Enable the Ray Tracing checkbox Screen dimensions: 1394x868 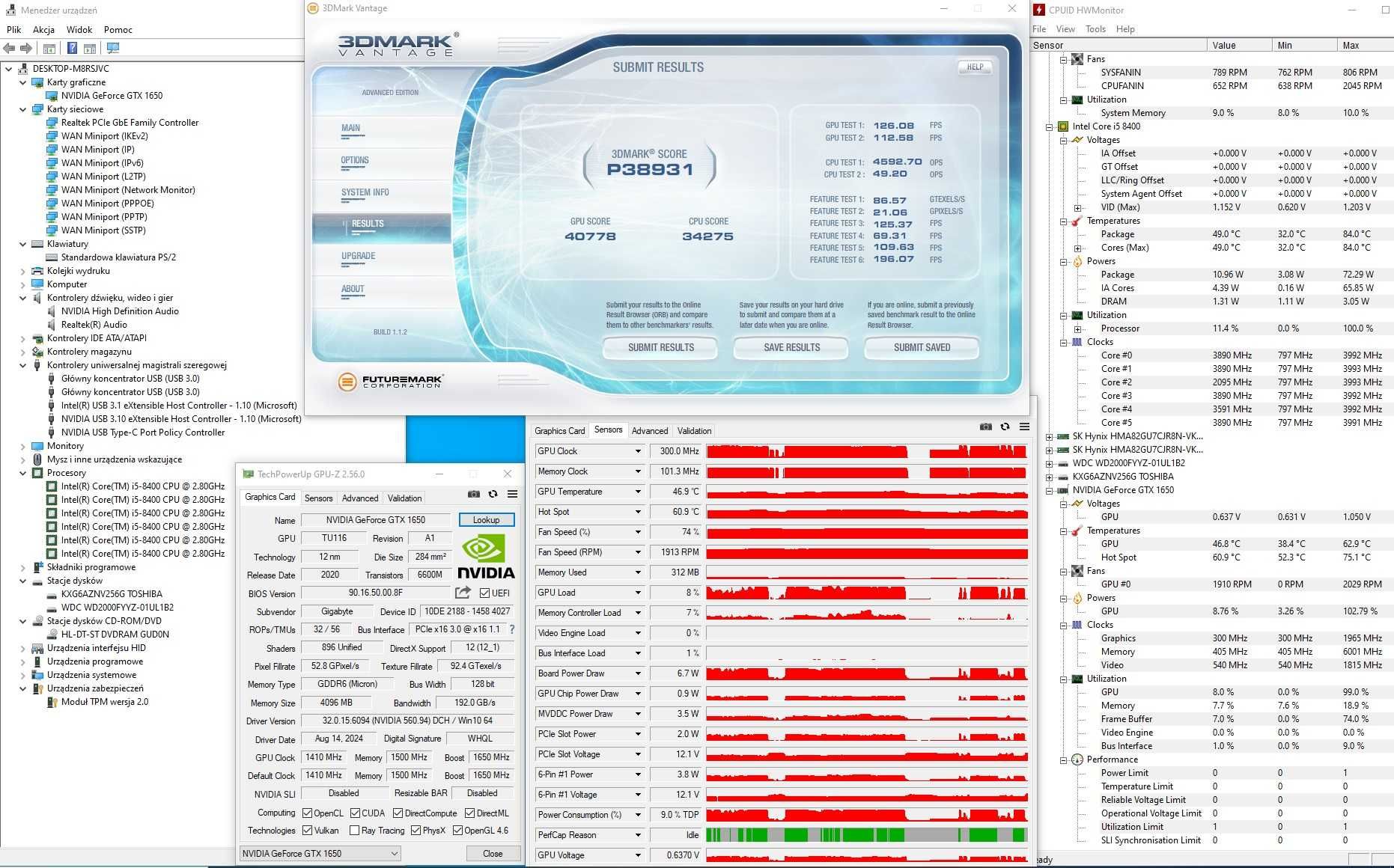coord(354,831)
